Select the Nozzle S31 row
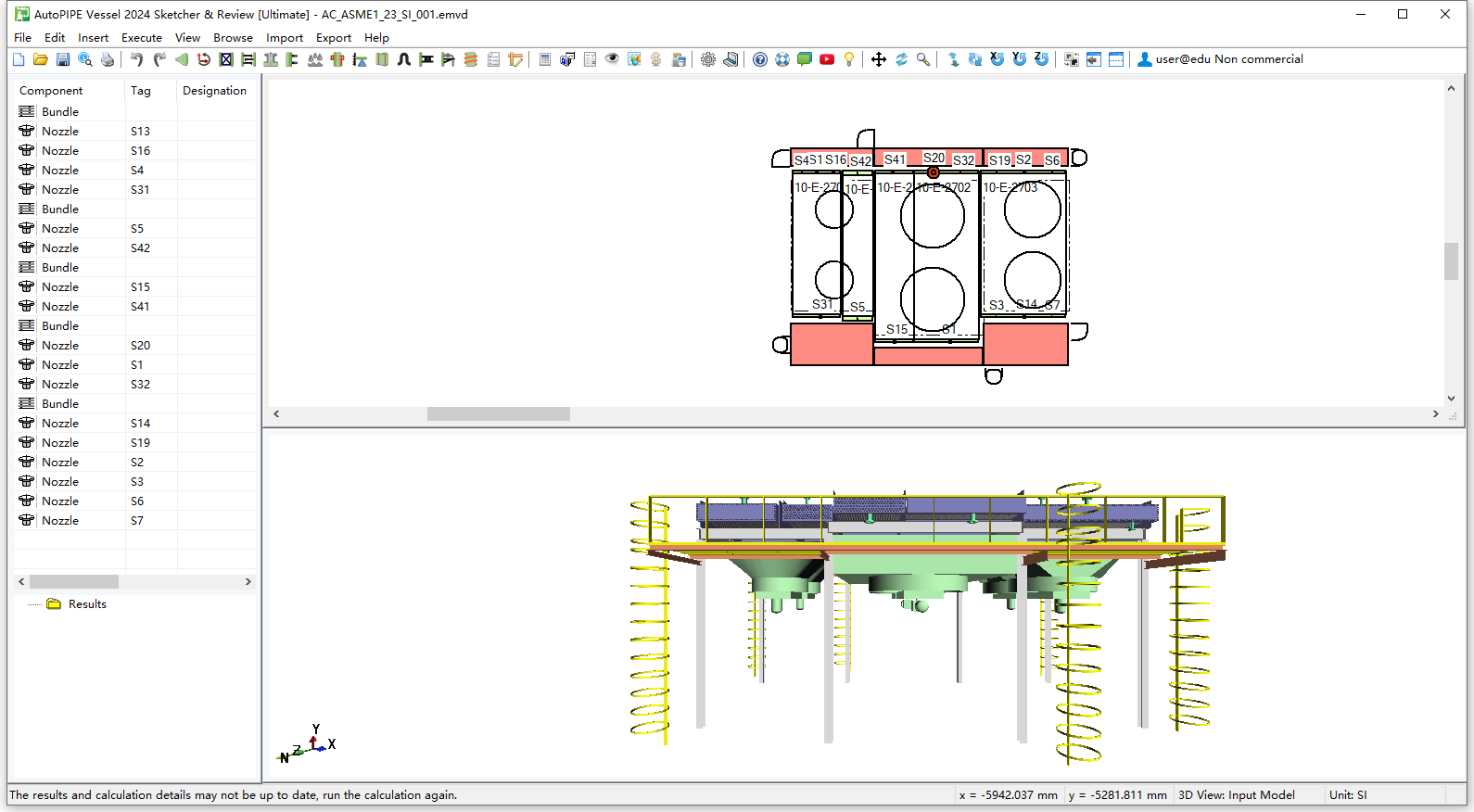Viewport: 1474px width, 812px height. coord(135,189)
